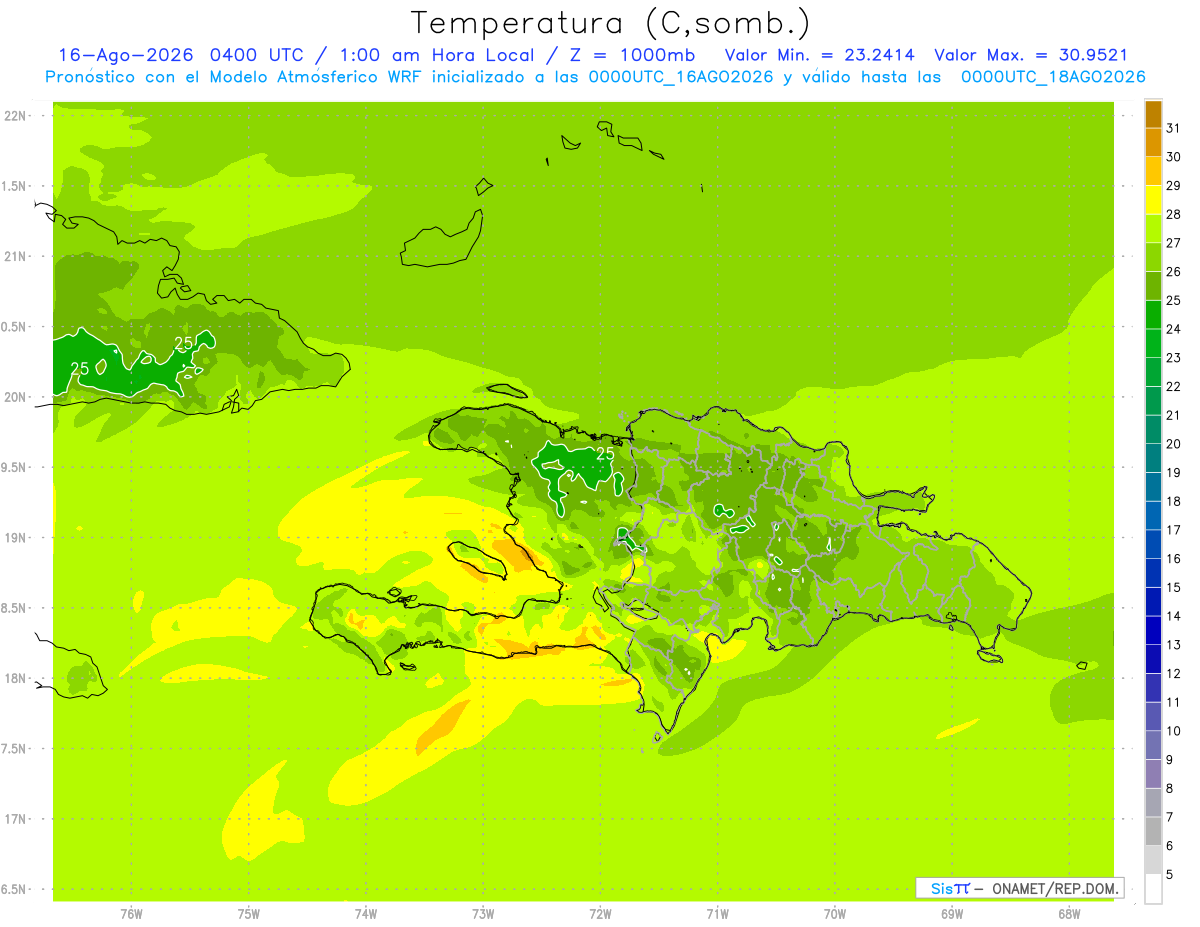The height and width of the screenshot is (927, 1200).
Task: Click the '68W' longitude axis label
Action: (x=1069, y=913)
